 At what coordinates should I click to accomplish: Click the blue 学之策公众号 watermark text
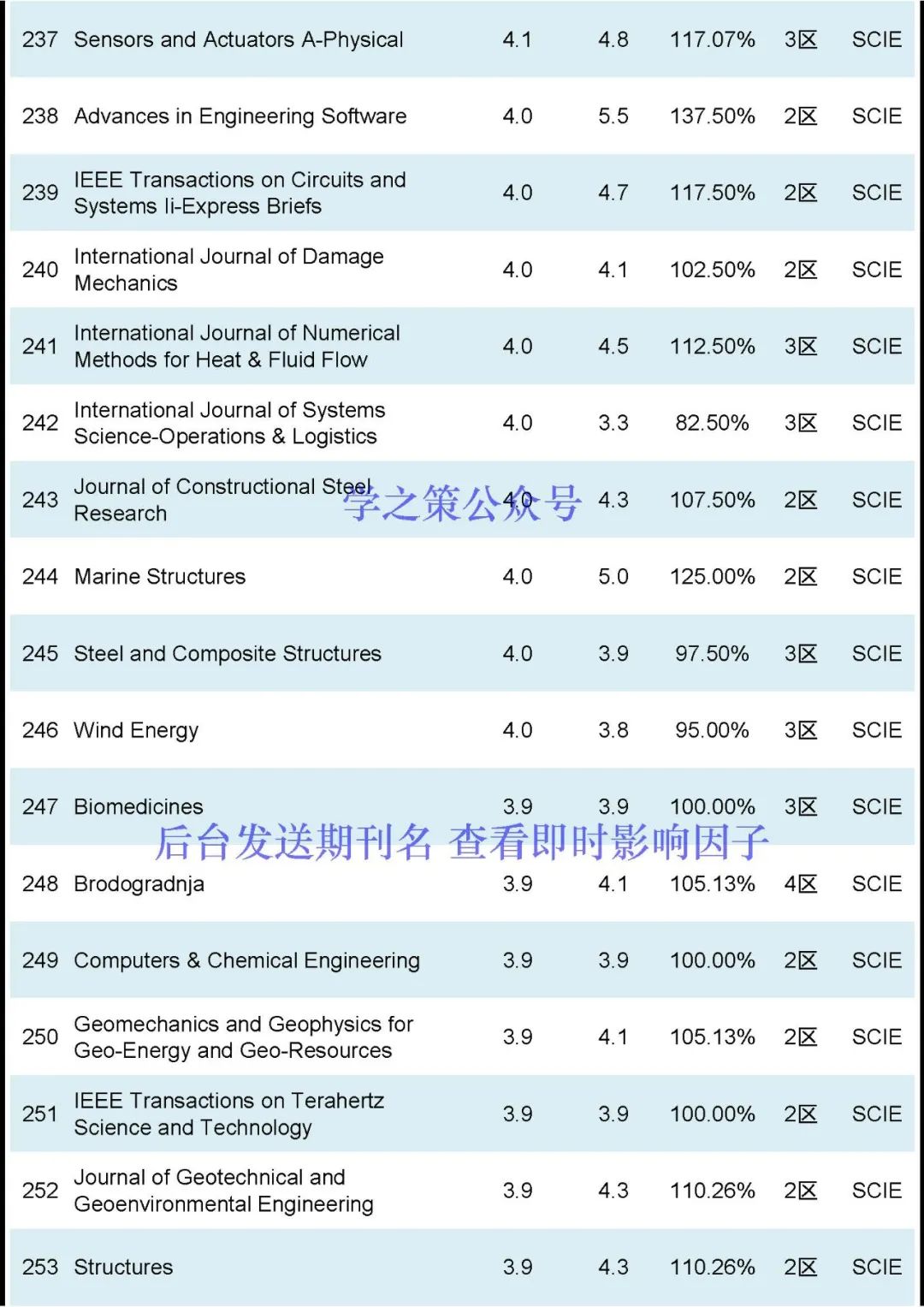coord(462,503)
